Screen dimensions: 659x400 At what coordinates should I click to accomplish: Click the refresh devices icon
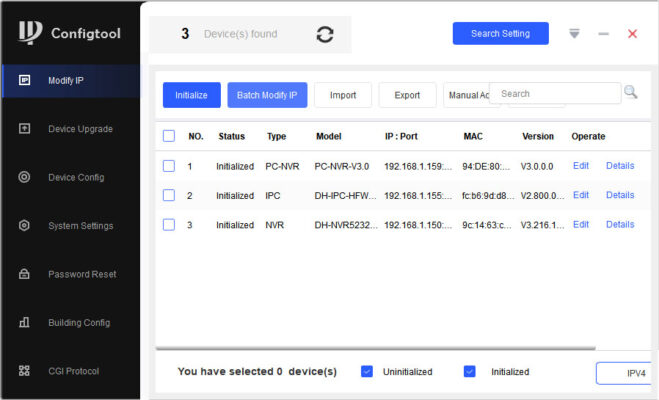(325, 34)
